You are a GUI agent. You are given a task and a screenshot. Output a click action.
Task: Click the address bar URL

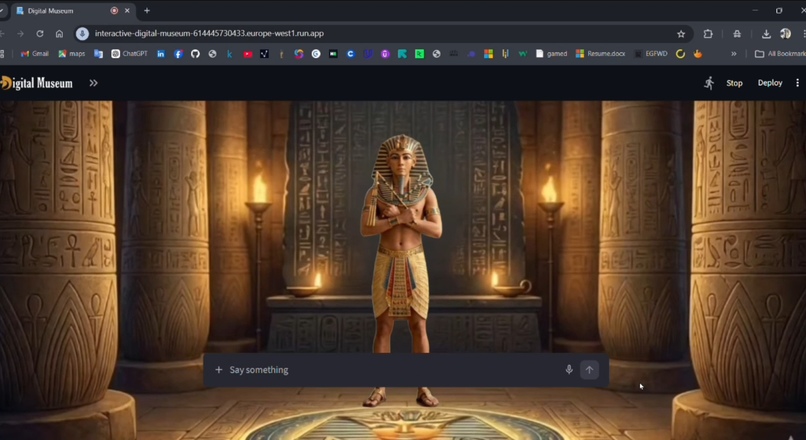[209, 33]
